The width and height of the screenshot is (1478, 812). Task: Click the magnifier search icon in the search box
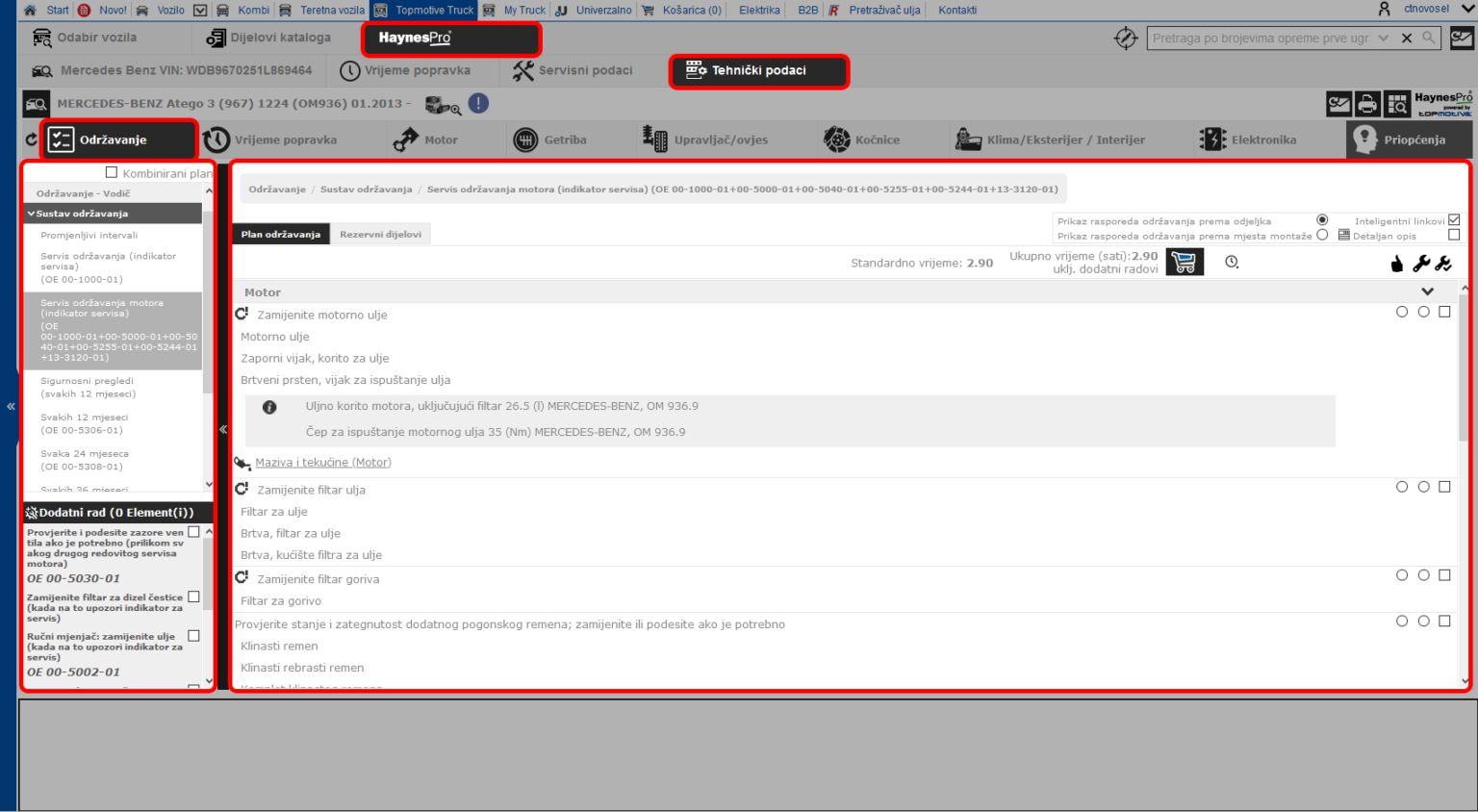click(1429, 38)
